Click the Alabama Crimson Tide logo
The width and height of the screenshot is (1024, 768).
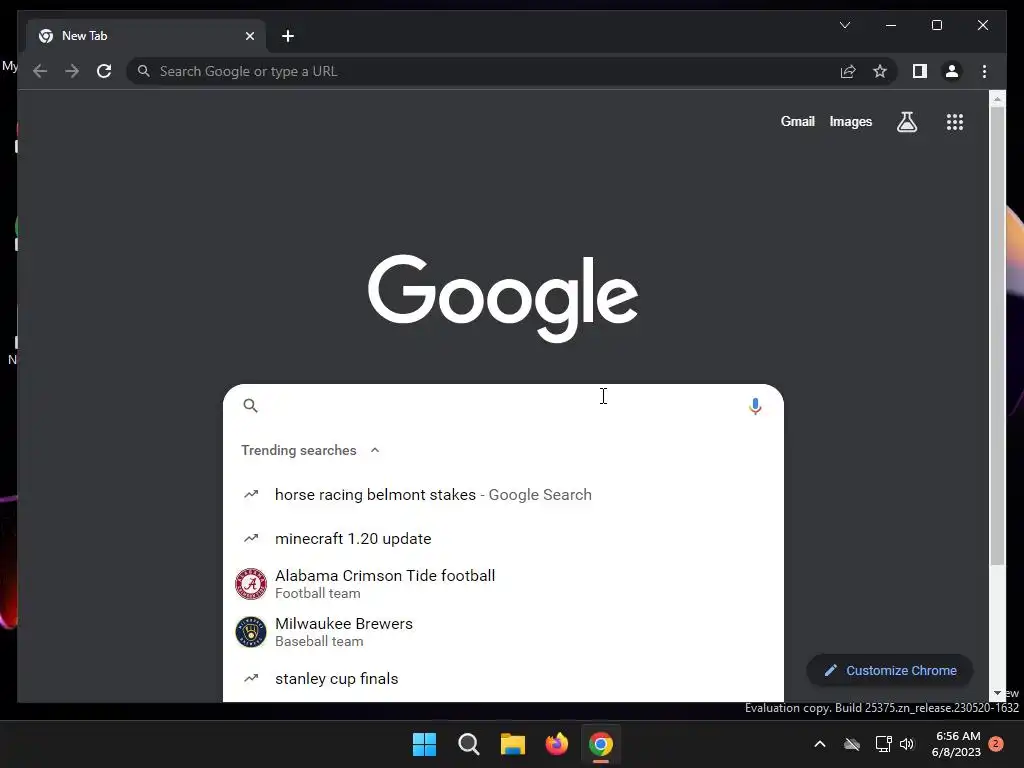[251, 584]
